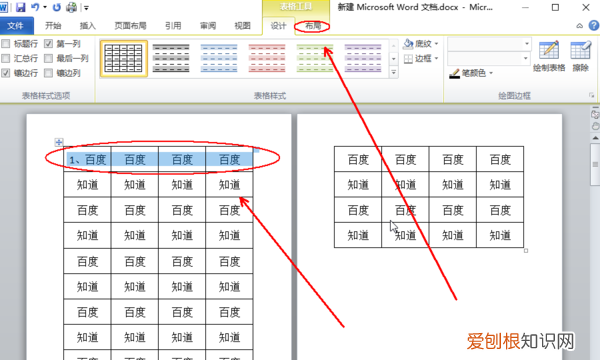This screenshot has height=360, width=600.
Task: Apply the red light shading table style
Action: click(x=267, y=59)
